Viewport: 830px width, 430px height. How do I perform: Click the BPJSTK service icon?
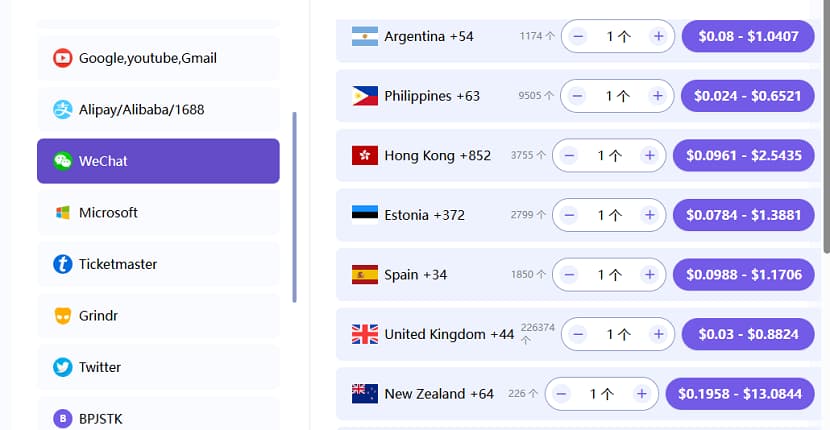63,418
